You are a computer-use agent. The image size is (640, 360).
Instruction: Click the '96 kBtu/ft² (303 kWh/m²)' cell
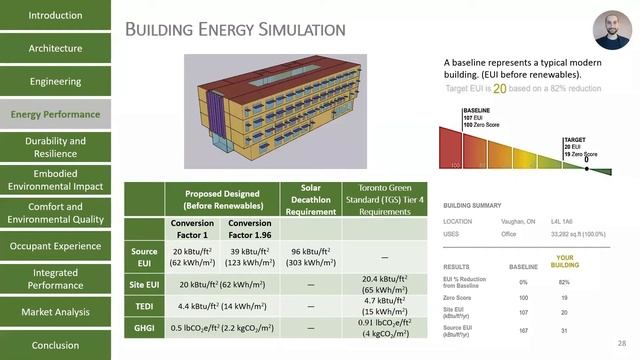click(x=311, y=257)
